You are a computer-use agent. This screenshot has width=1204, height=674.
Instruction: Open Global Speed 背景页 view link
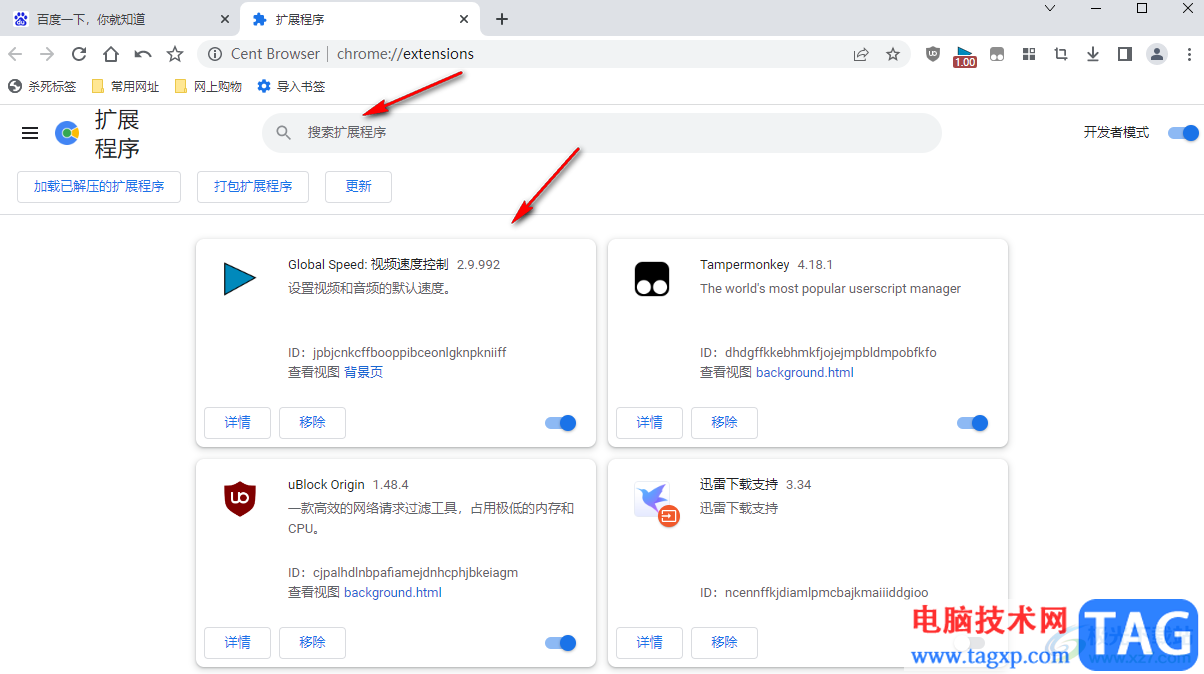(363, 373)
